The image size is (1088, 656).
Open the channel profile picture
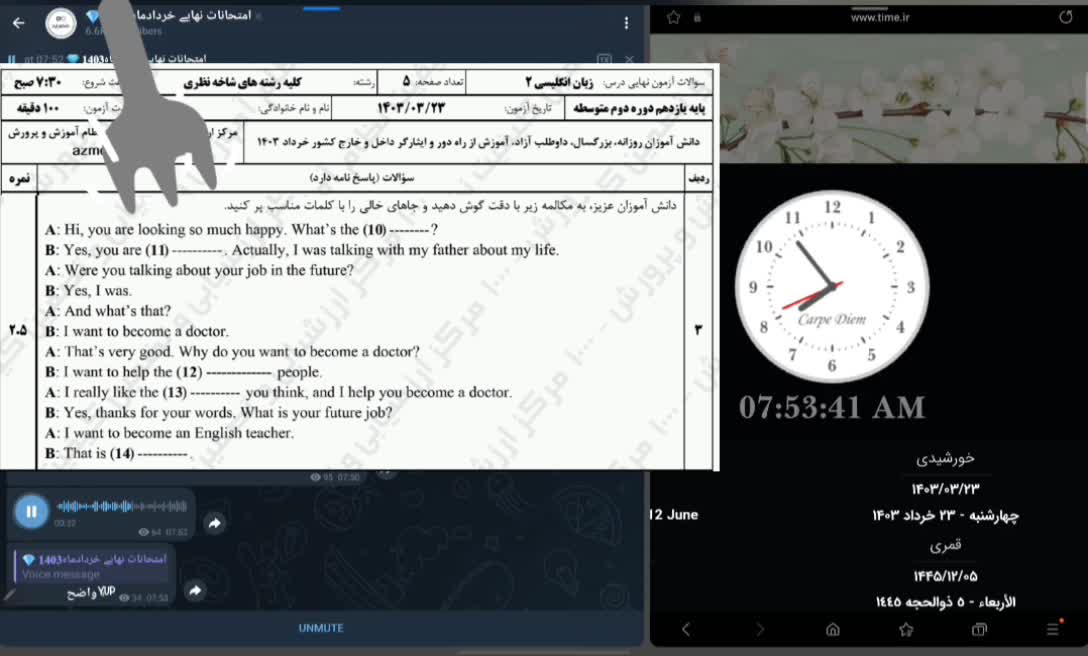pos(62,22)
